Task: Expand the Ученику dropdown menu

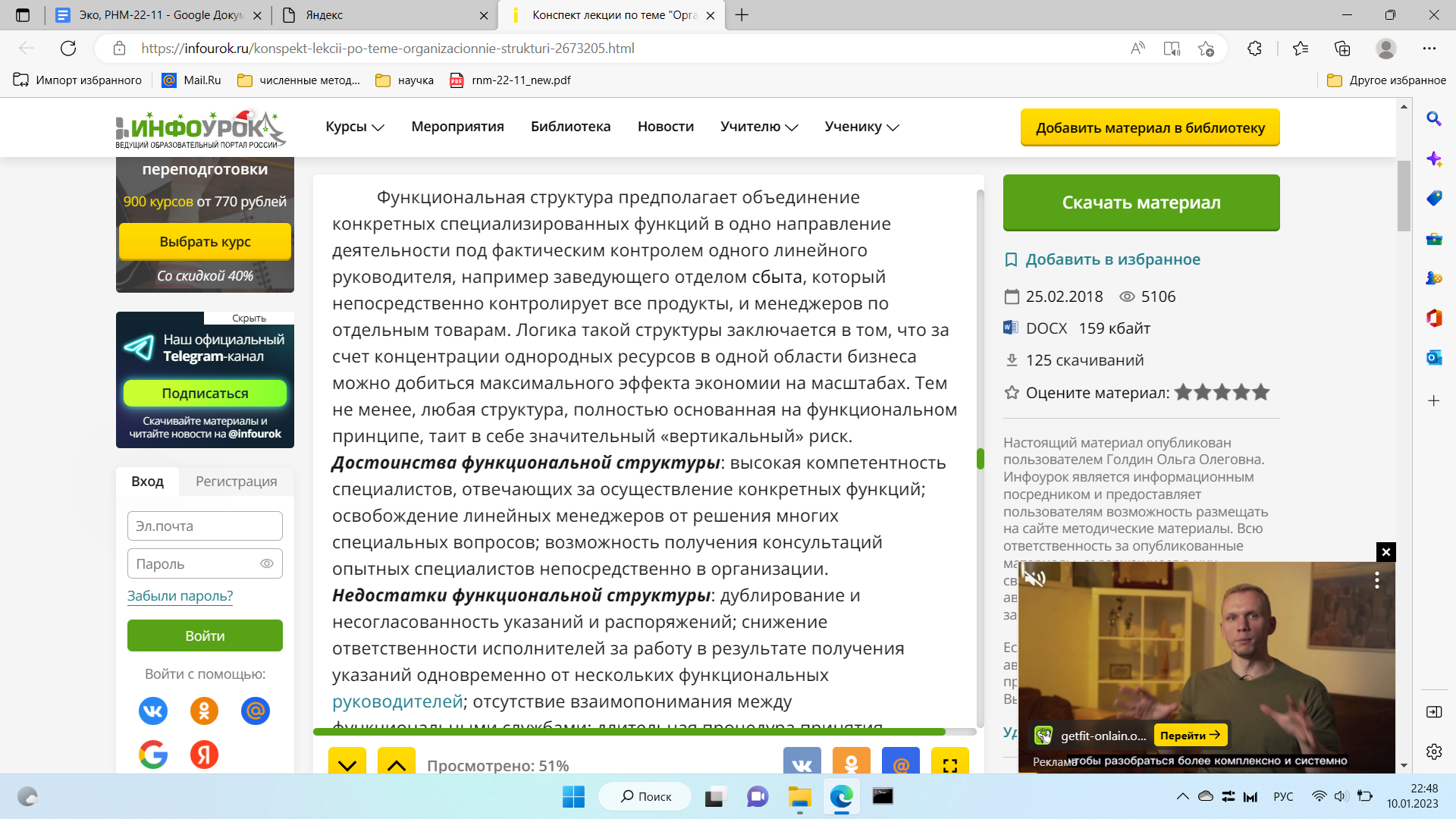Action: tap(862, 127)
